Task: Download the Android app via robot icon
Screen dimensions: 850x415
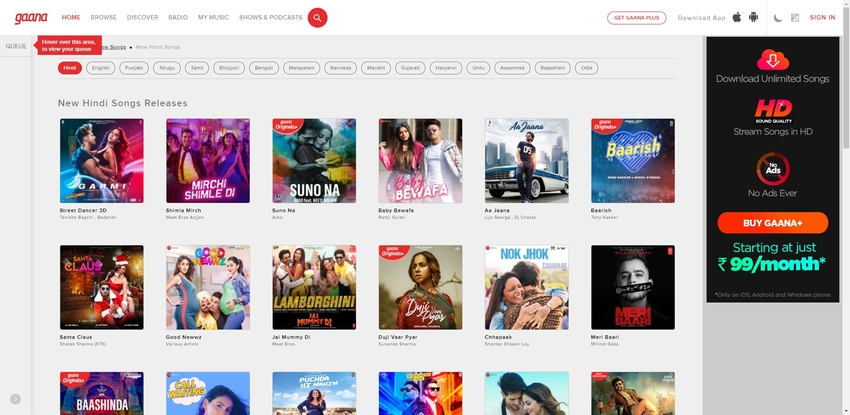Action: pos(753,17)
